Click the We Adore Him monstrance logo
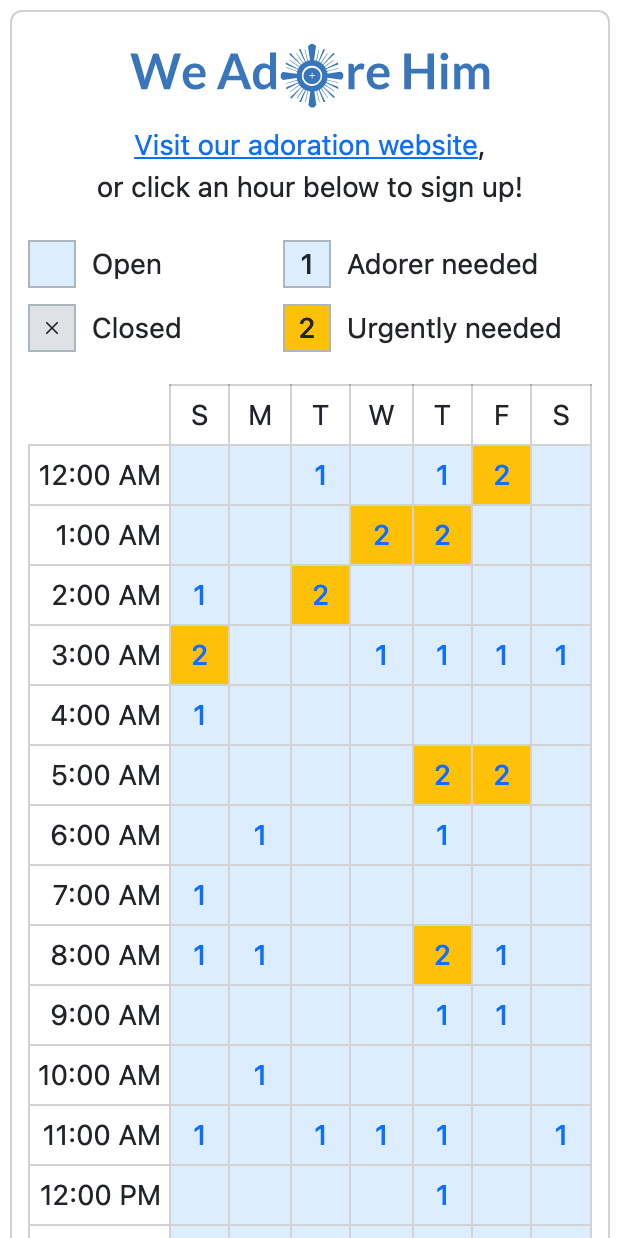Viewport: 620px width, 1238px height. pyautogui.click(x=311, y=74)
